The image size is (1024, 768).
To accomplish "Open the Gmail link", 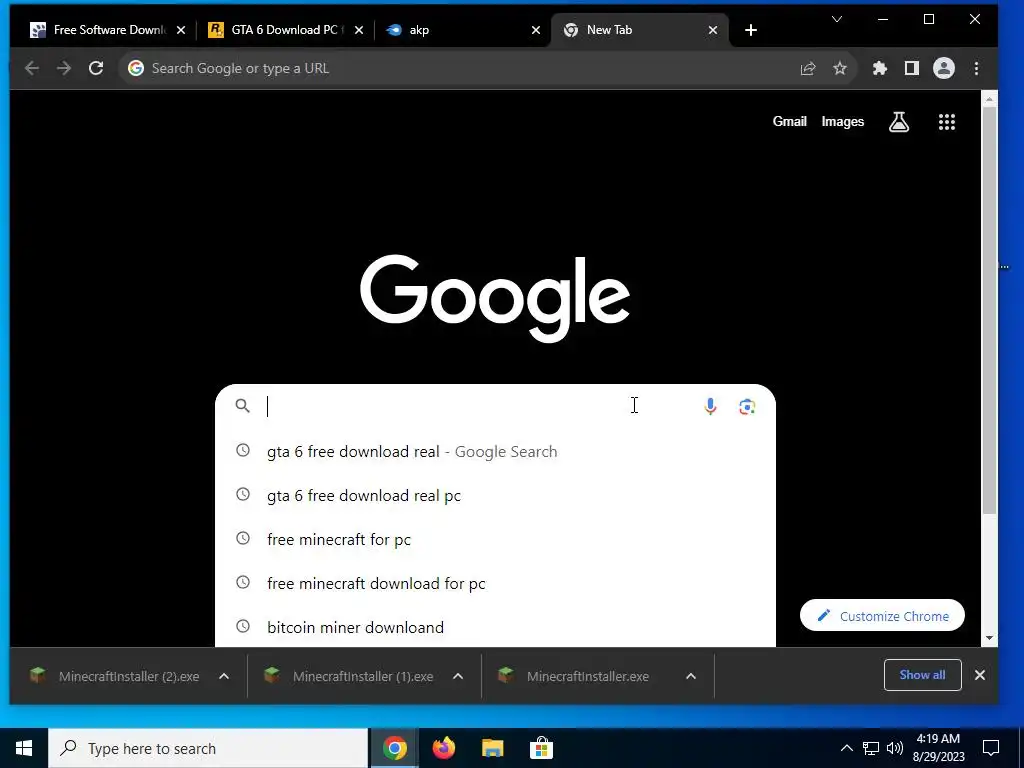I will pyautogui.click(x=790, y=121).
